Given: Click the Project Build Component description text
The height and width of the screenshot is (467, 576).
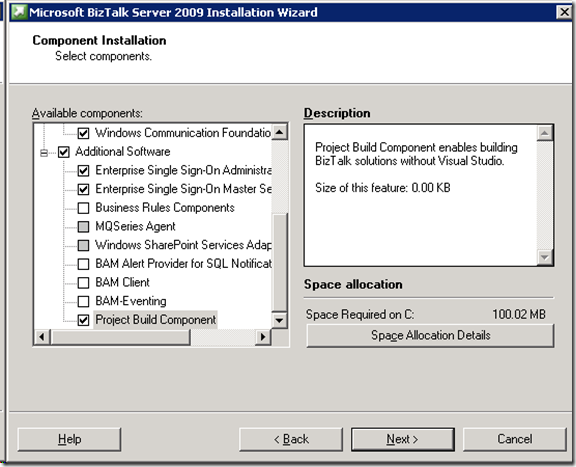Looking at the screenshot, I should (416, 154).
